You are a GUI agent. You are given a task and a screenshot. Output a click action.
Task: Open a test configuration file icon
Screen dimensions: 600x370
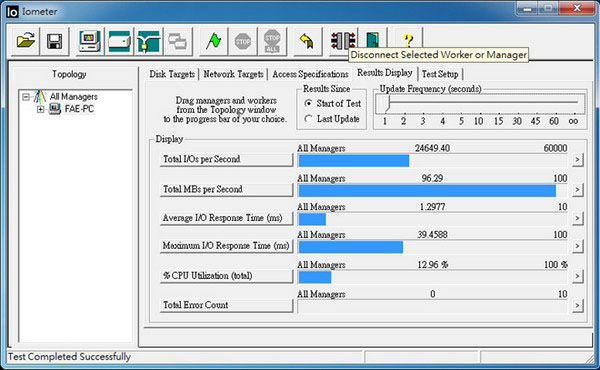coord(25,41)
